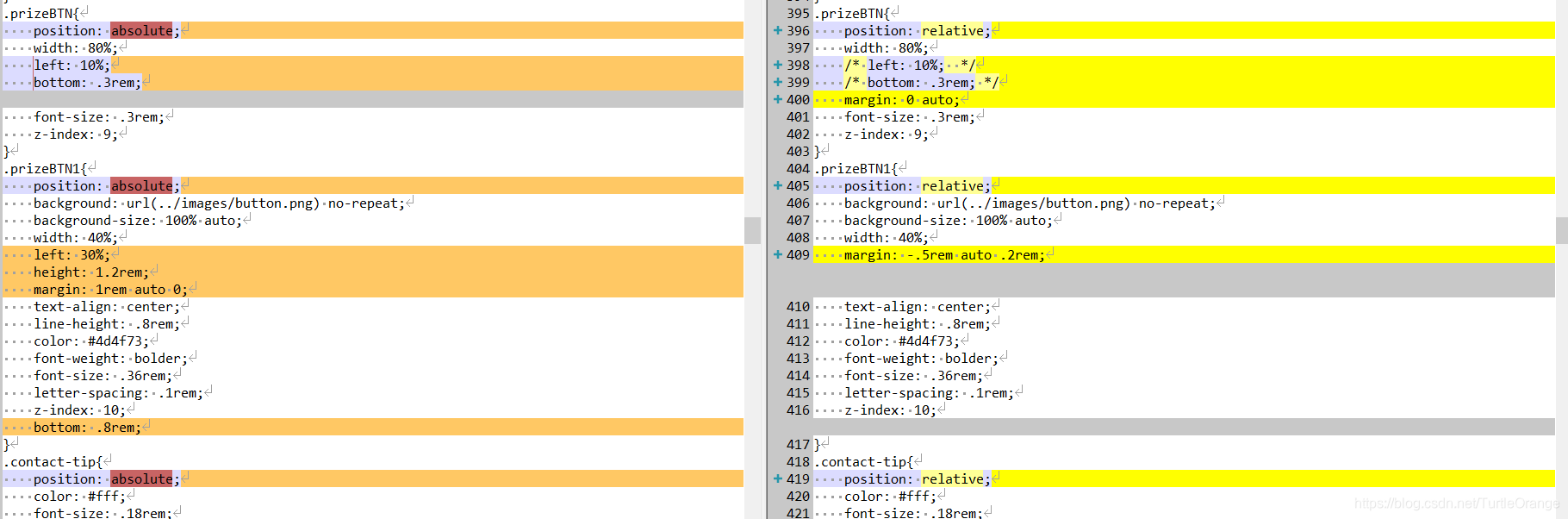Click 'color: #fff;' on line 420
The width and height of the screenshot is (1568, 519).
pos(890,496)
